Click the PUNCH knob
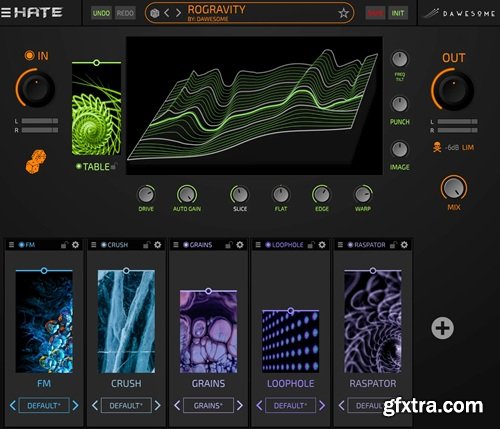This screenshot has height=429, width=500. 400,104
